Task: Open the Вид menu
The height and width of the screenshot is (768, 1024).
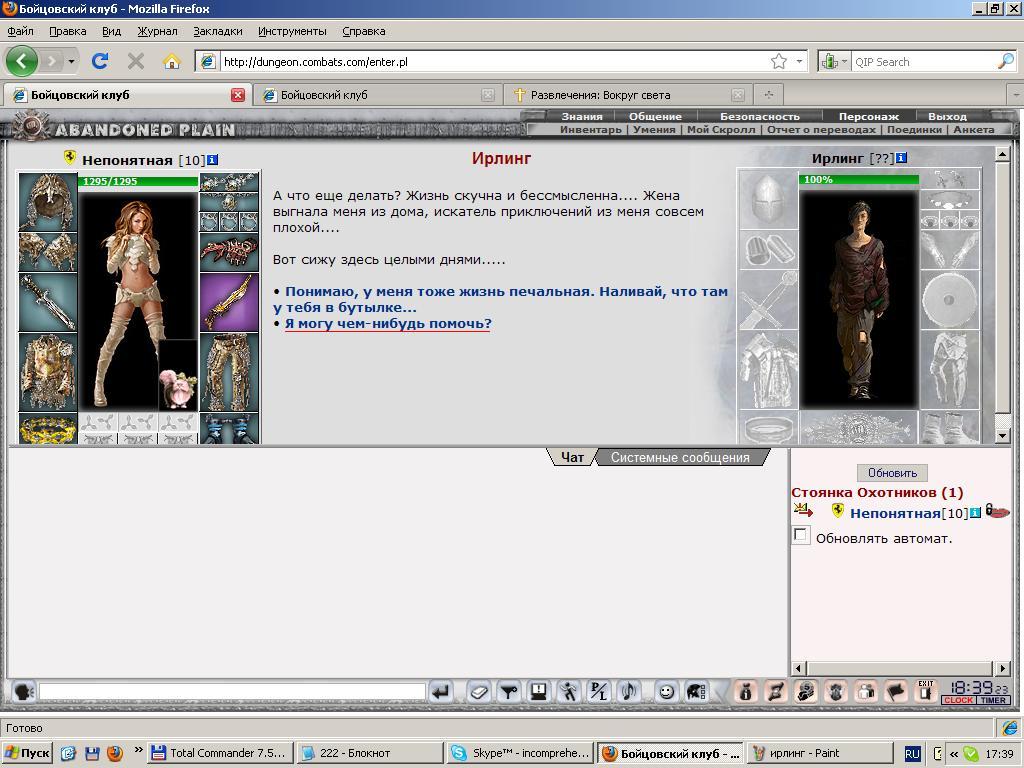Action: (x=112, y=31)
